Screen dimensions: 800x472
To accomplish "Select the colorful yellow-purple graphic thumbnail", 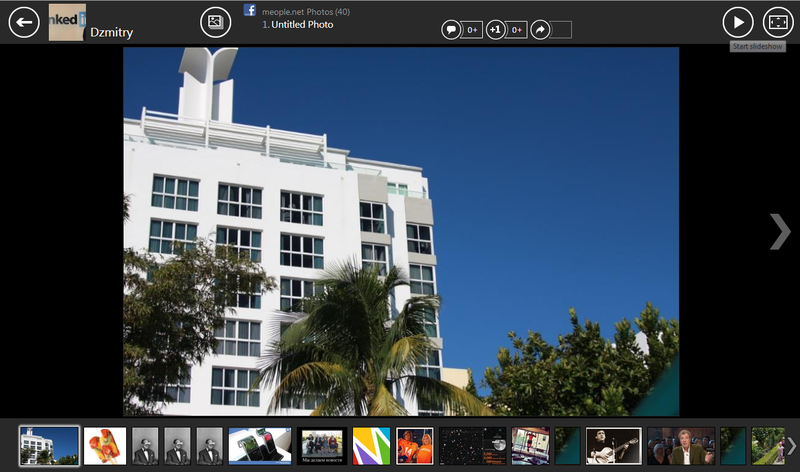I will click(371, 446).
